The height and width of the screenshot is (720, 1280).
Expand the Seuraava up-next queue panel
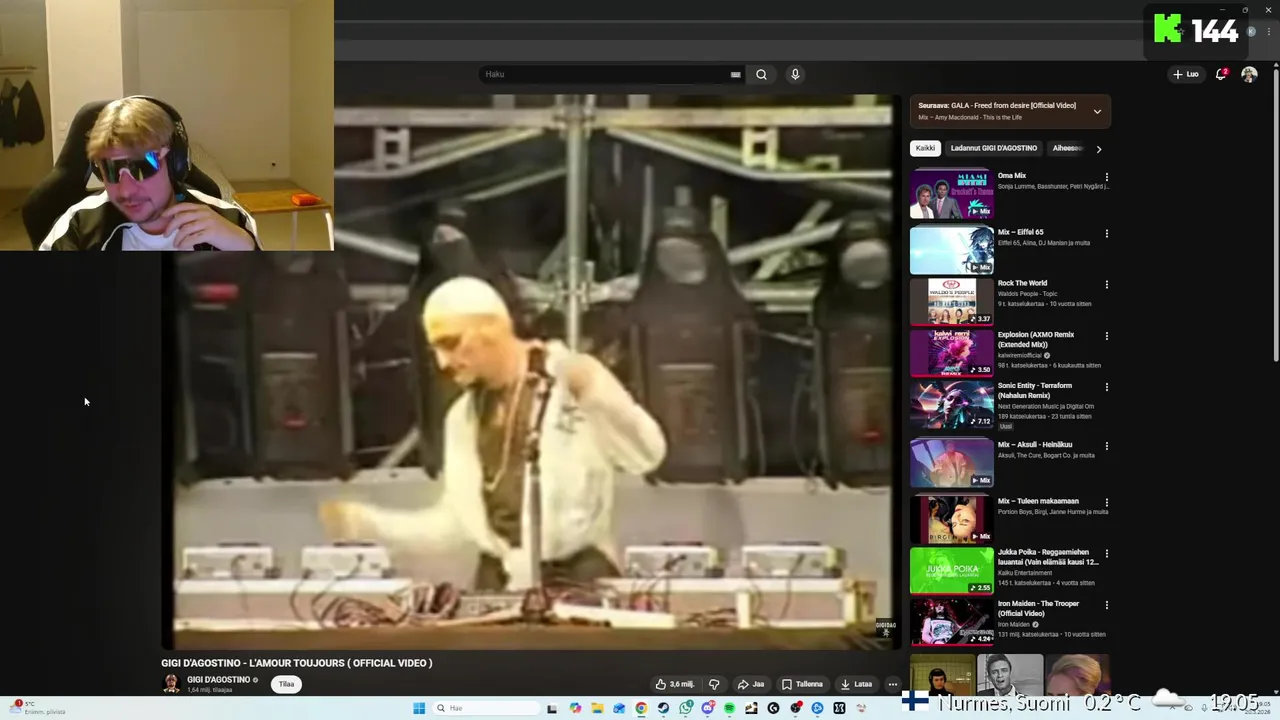1097,111
